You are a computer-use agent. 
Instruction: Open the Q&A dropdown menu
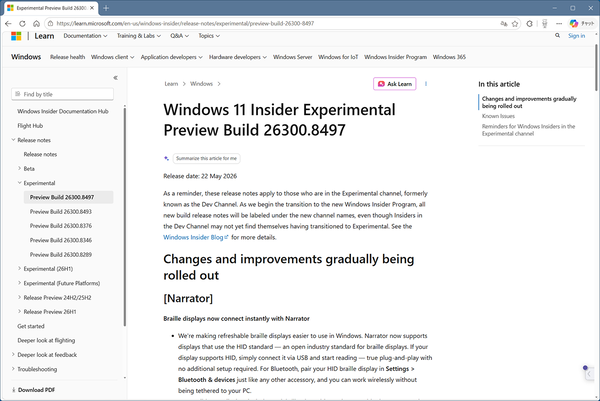179,36
